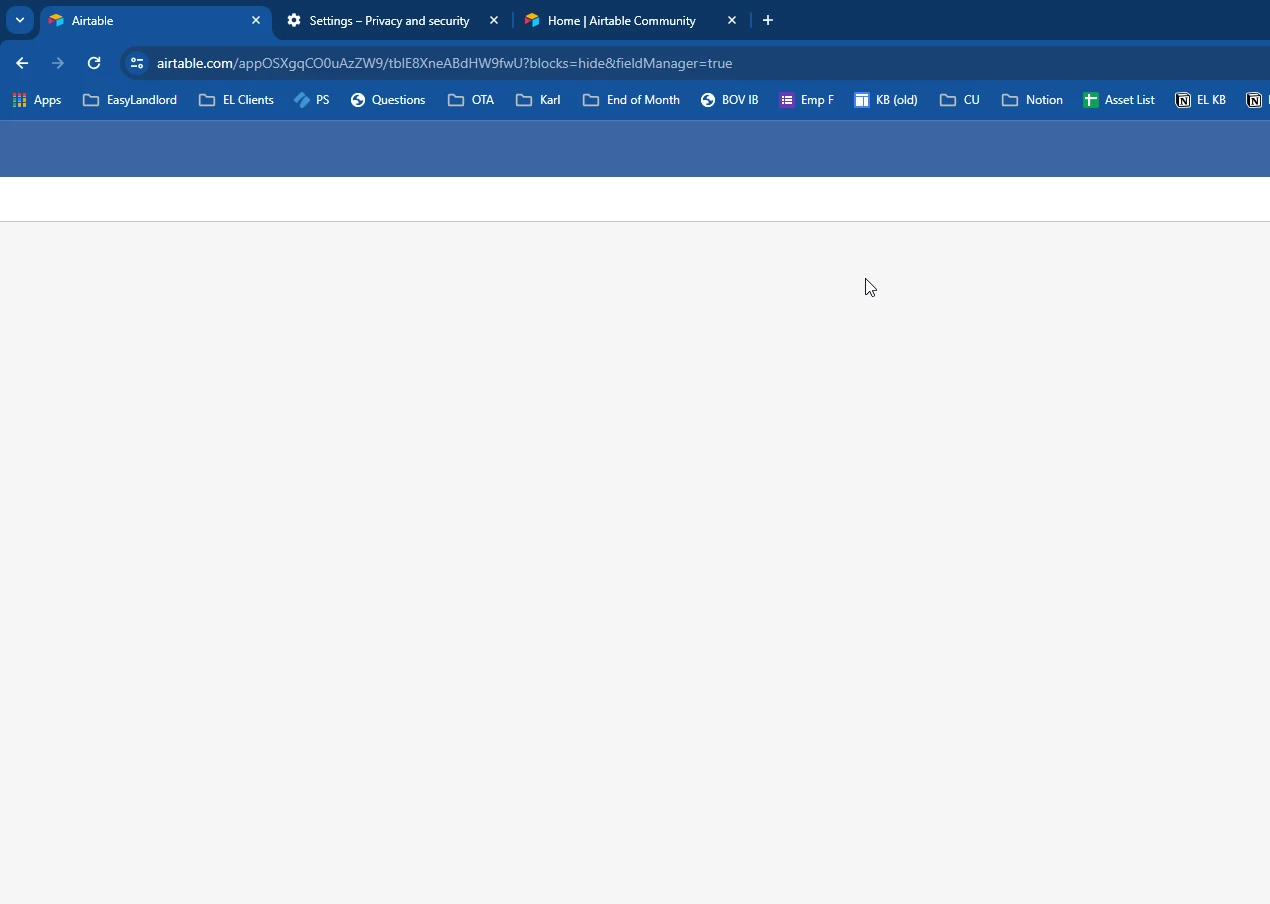
Task: Open the Settings – Privacy and security tab
Action: (392, 20)
